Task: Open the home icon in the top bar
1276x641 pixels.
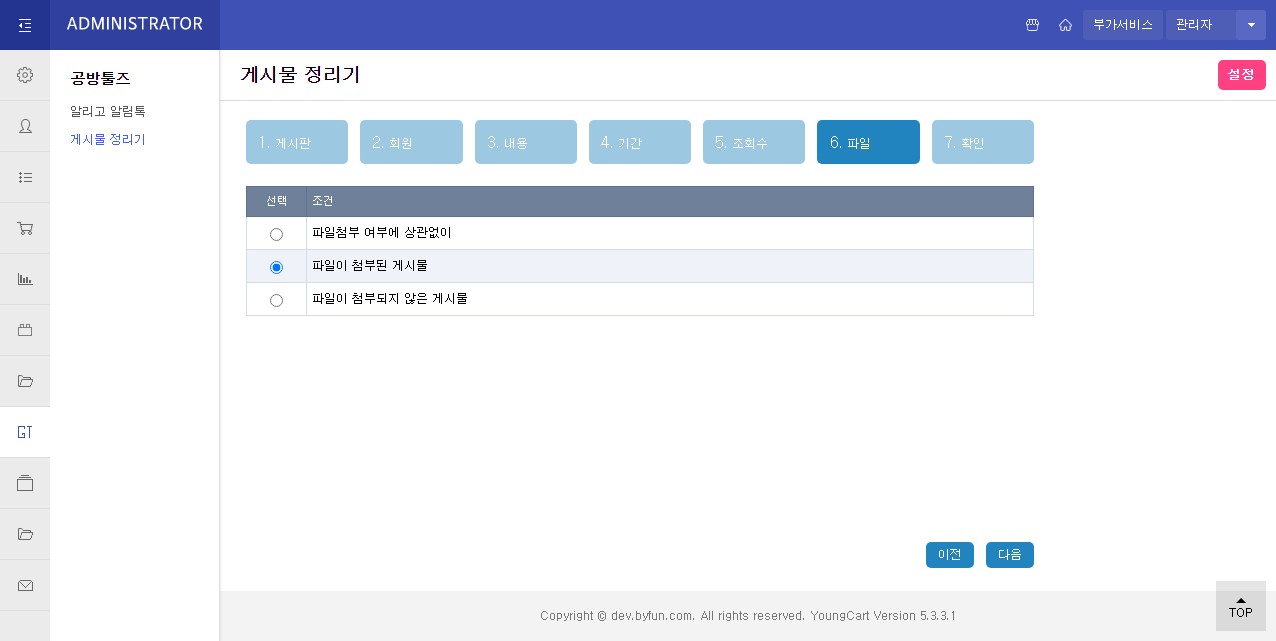Action: [x=1066, y=25]
